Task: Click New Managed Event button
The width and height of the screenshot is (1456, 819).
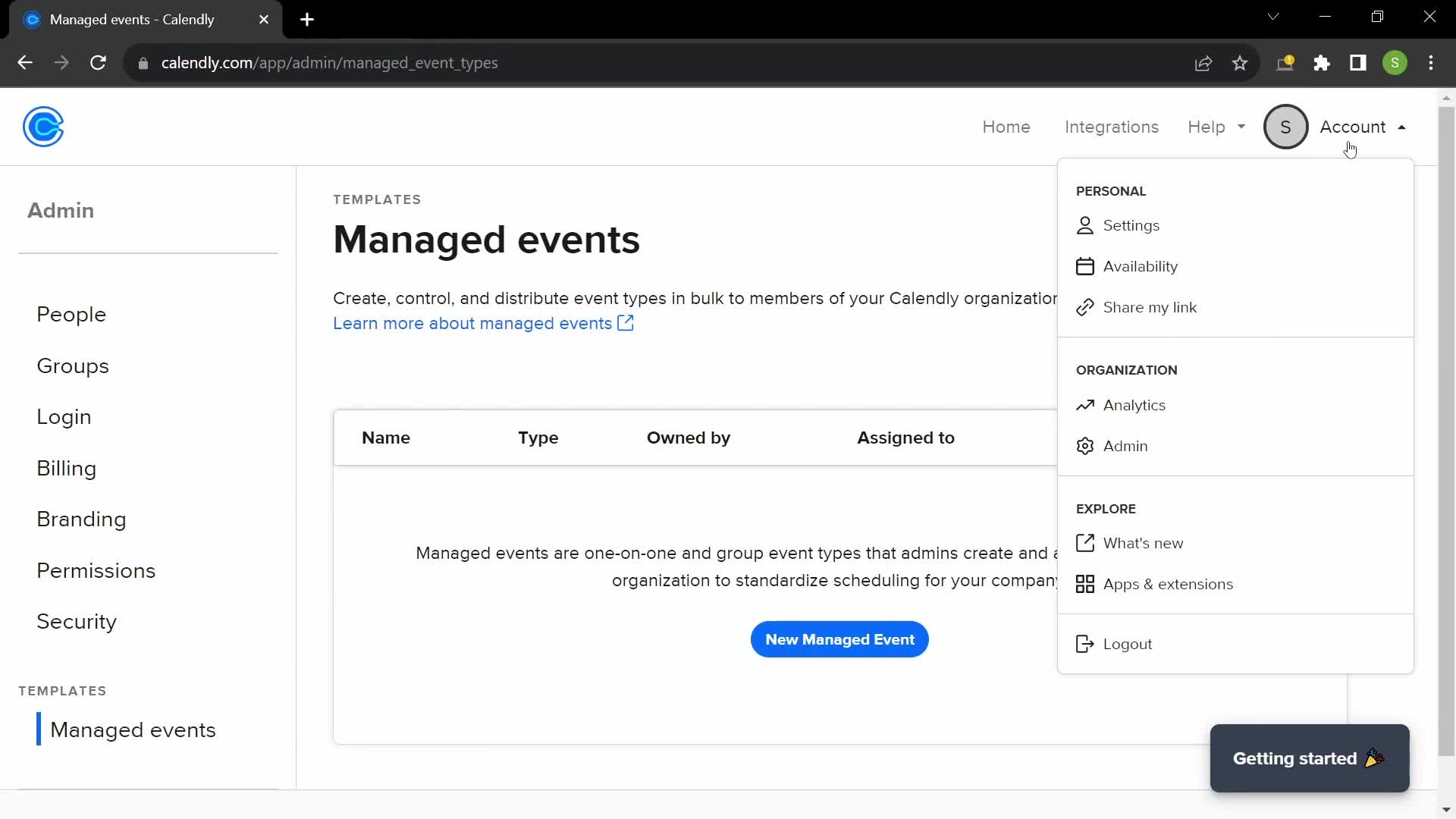Action: (x=839, y=639)
